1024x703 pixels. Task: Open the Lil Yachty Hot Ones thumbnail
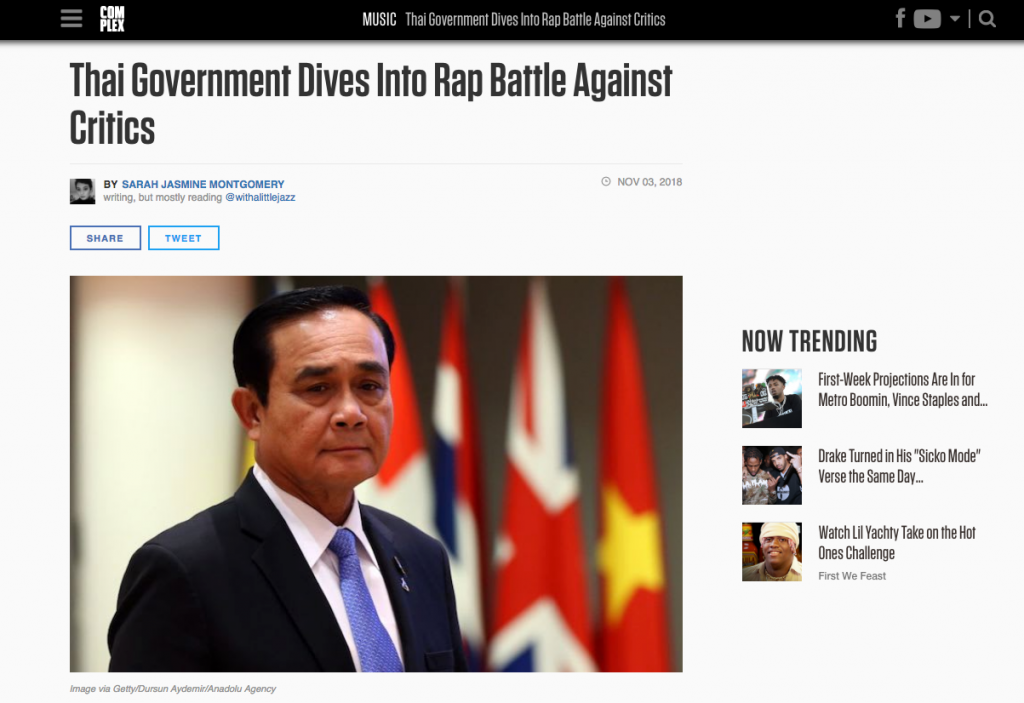pos(771,551)
